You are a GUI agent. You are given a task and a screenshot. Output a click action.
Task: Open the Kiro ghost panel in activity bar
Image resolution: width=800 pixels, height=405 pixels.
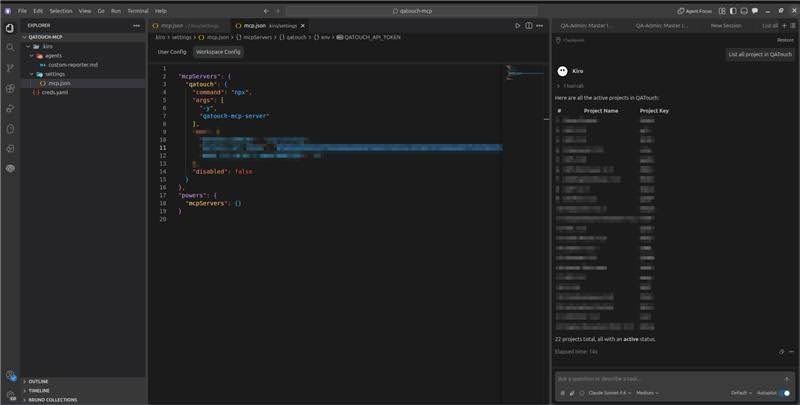[x=10, y=129]
